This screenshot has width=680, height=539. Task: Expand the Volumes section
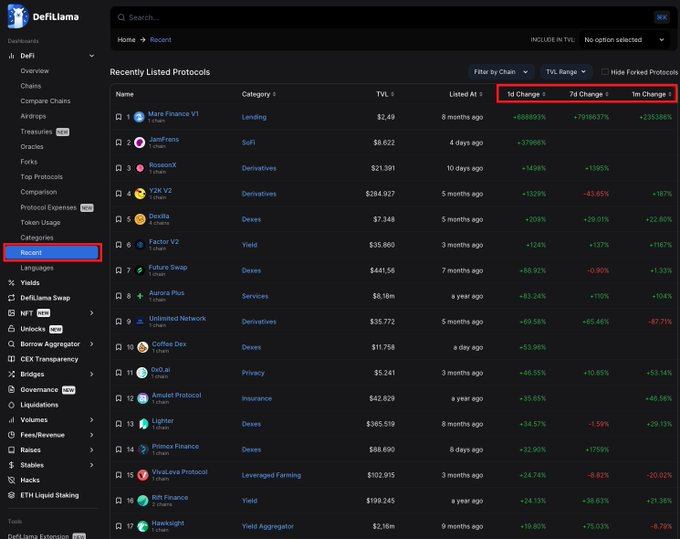(x=92, y=420)
